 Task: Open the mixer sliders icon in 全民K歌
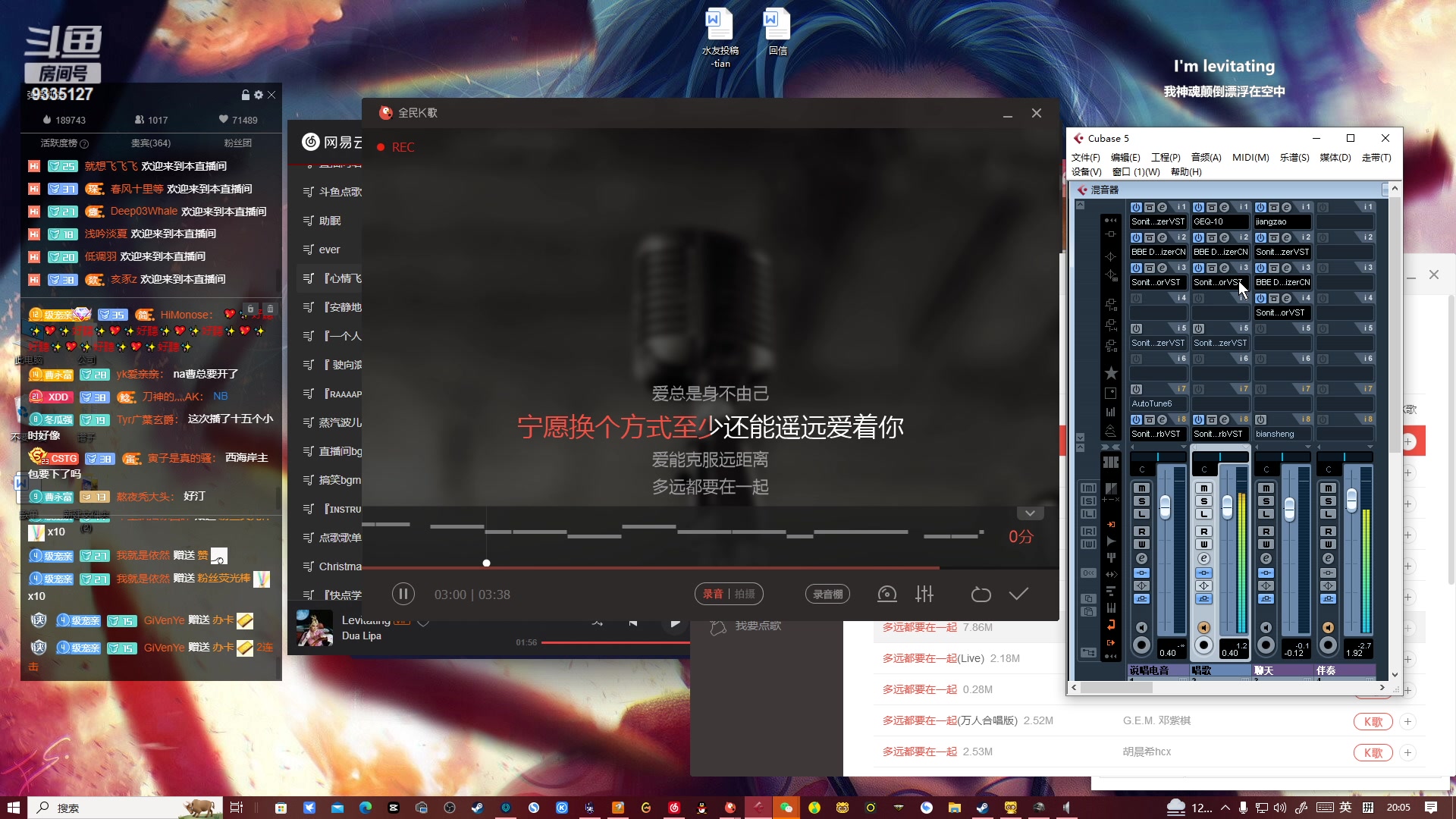[x=924, y=595]
